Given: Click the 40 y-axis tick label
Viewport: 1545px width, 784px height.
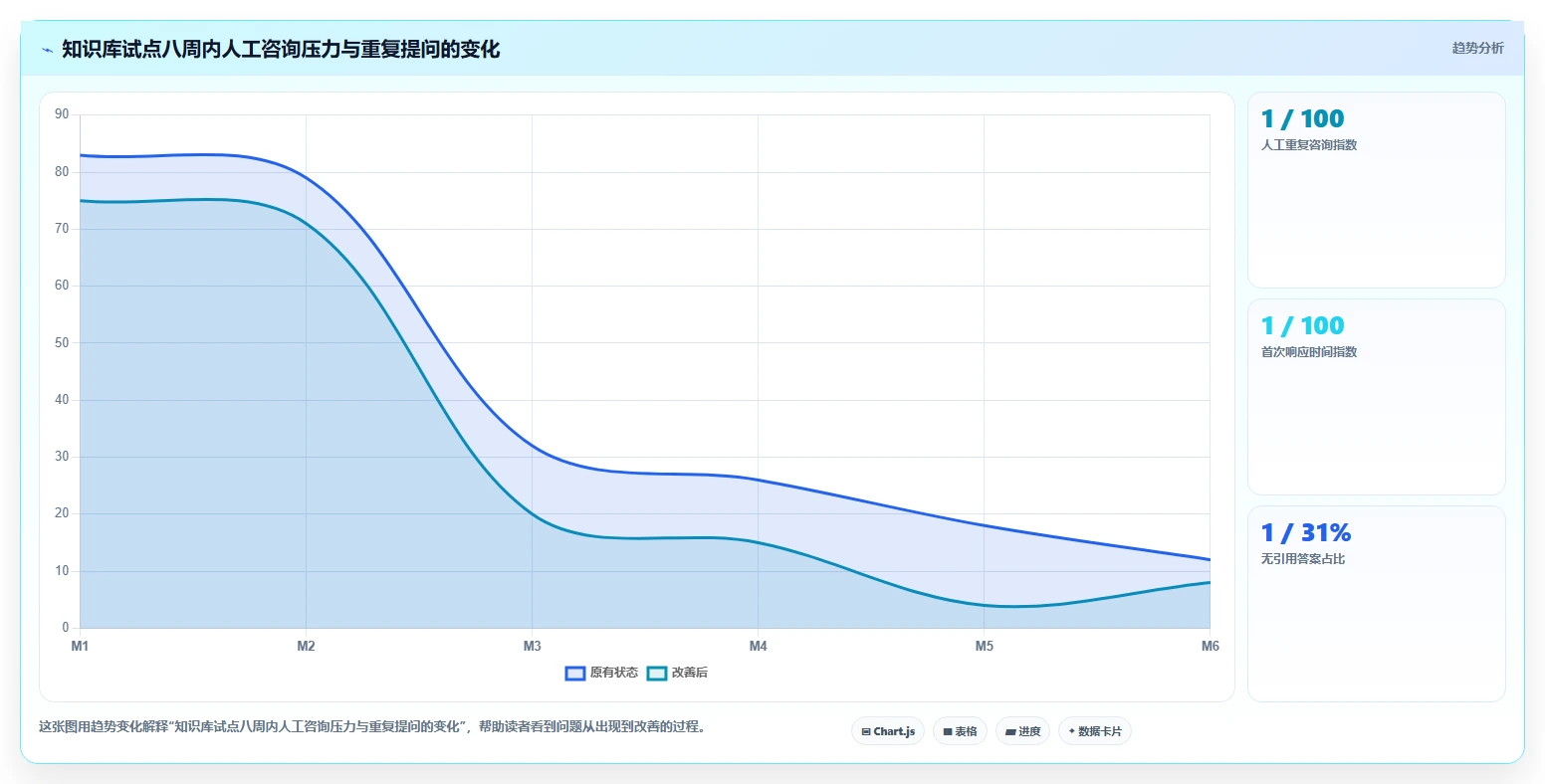Looking at the screenshot, I should tap(62, 400).
